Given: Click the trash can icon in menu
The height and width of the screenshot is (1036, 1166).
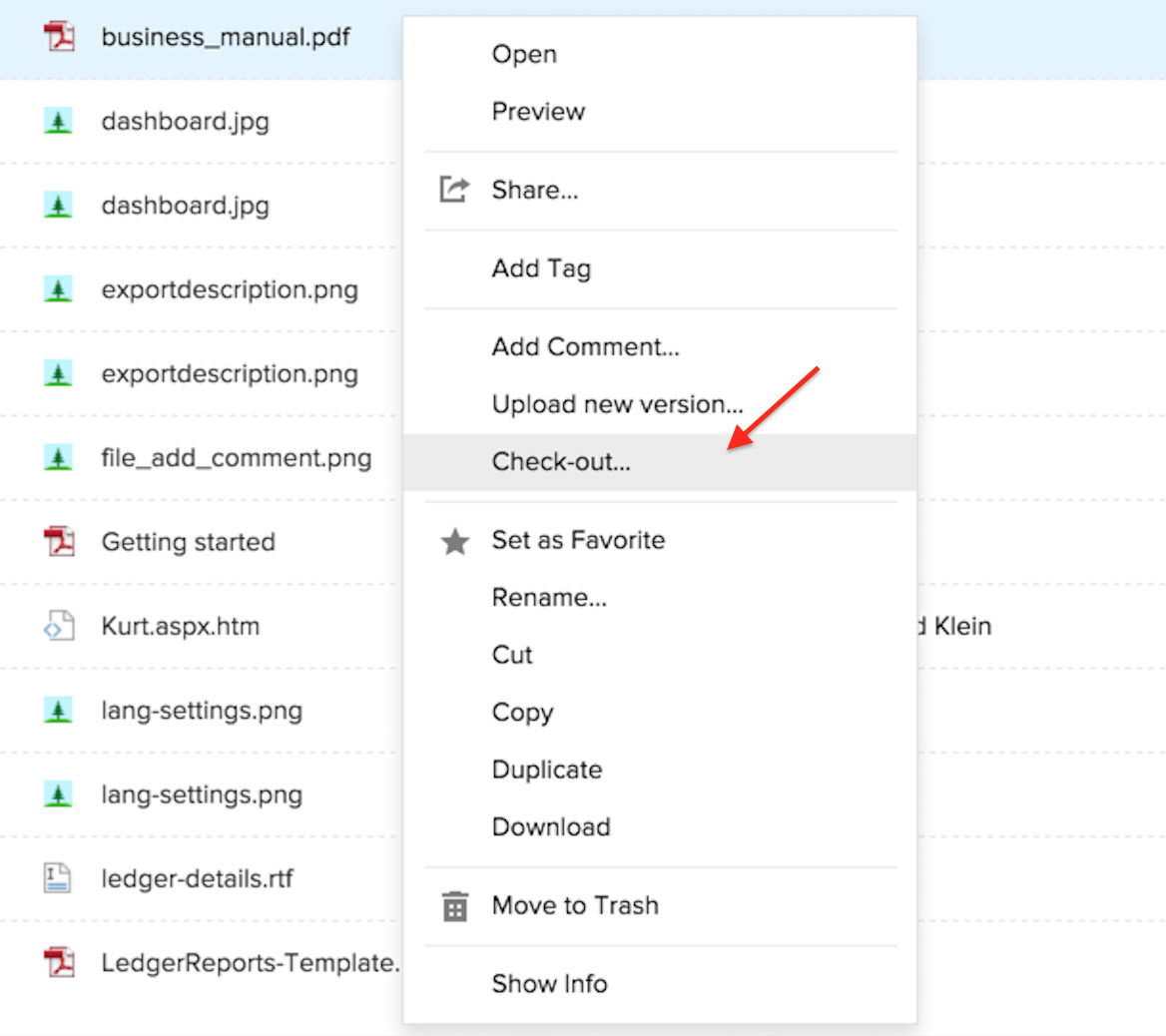Looking at the screenshot, I should point(455,906).
